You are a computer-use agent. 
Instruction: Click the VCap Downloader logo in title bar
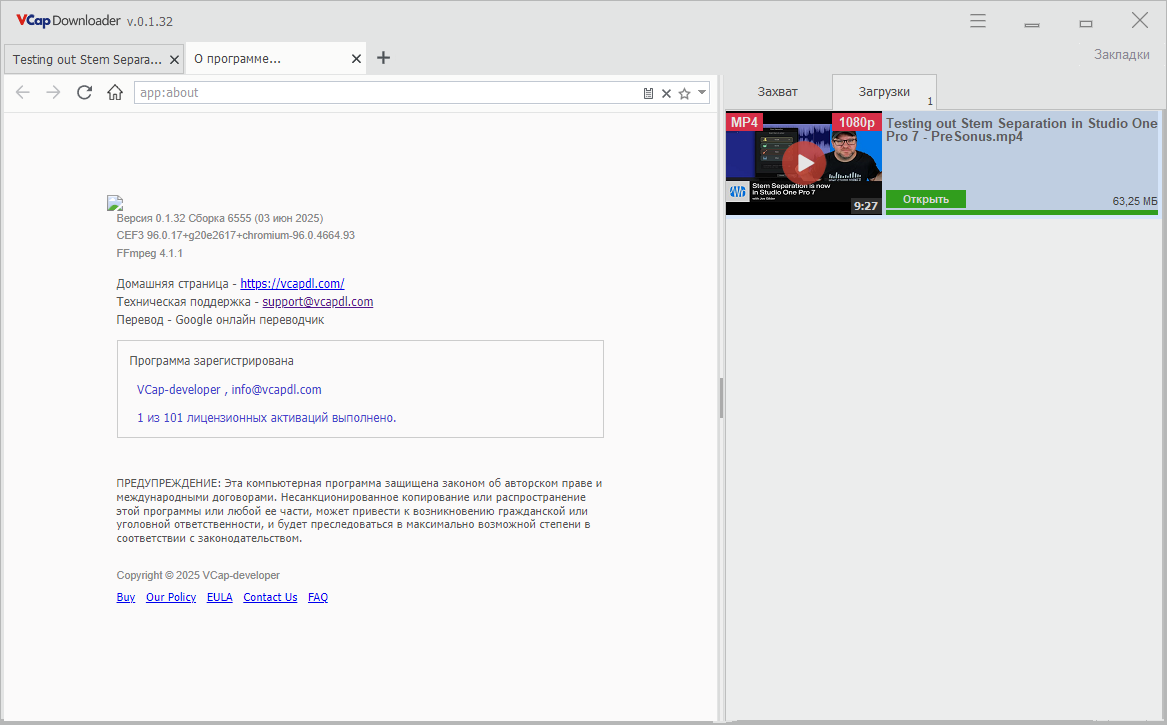[68, 21]
